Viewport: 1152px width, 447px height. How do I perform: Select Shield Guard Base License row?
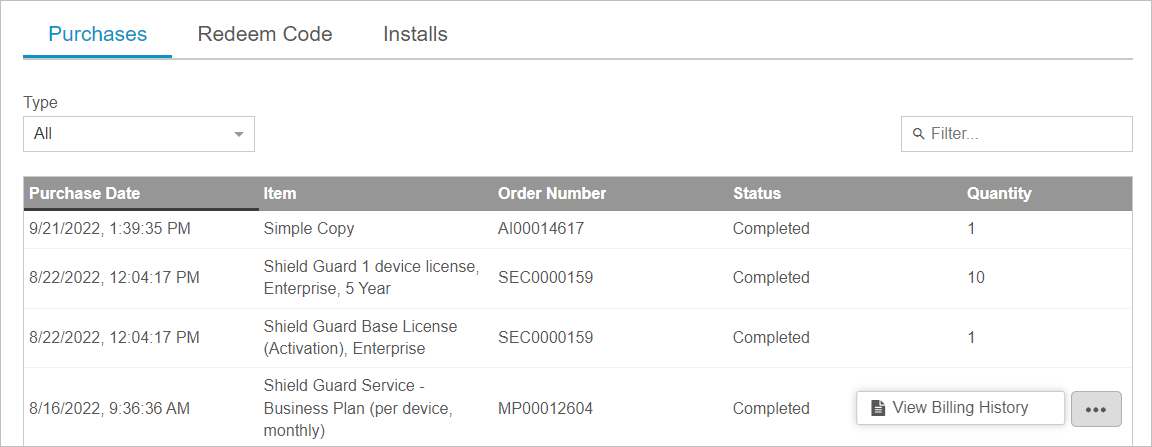pos(577,337)
